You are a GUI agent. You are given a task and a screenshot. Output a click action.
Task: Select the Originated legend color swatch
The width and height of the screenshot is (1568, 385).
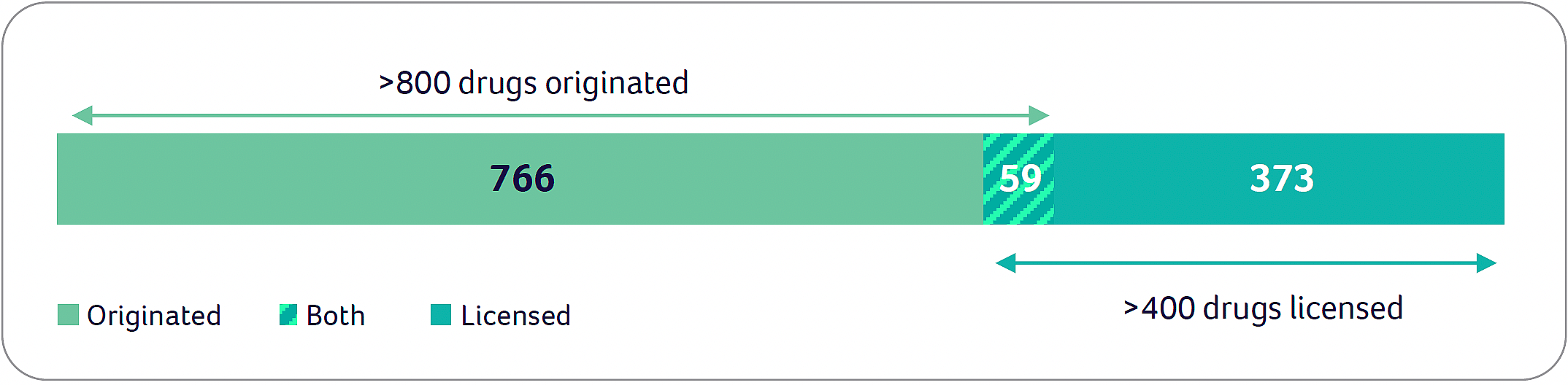point(68,315)
